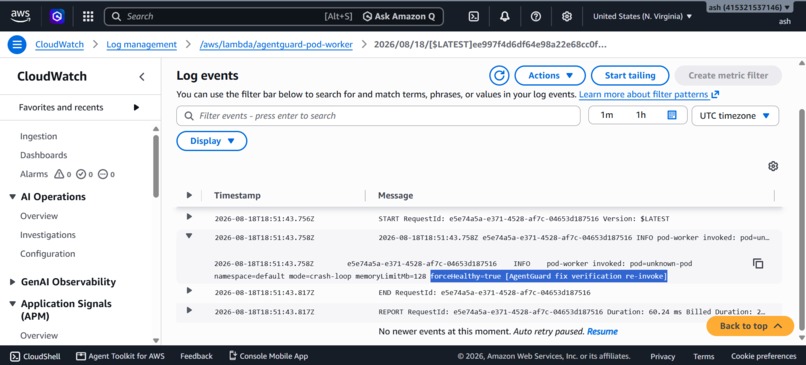Viewport: 806px width, 365px height.
Task: Open the help question mark menu
Action: pos(536,16)
